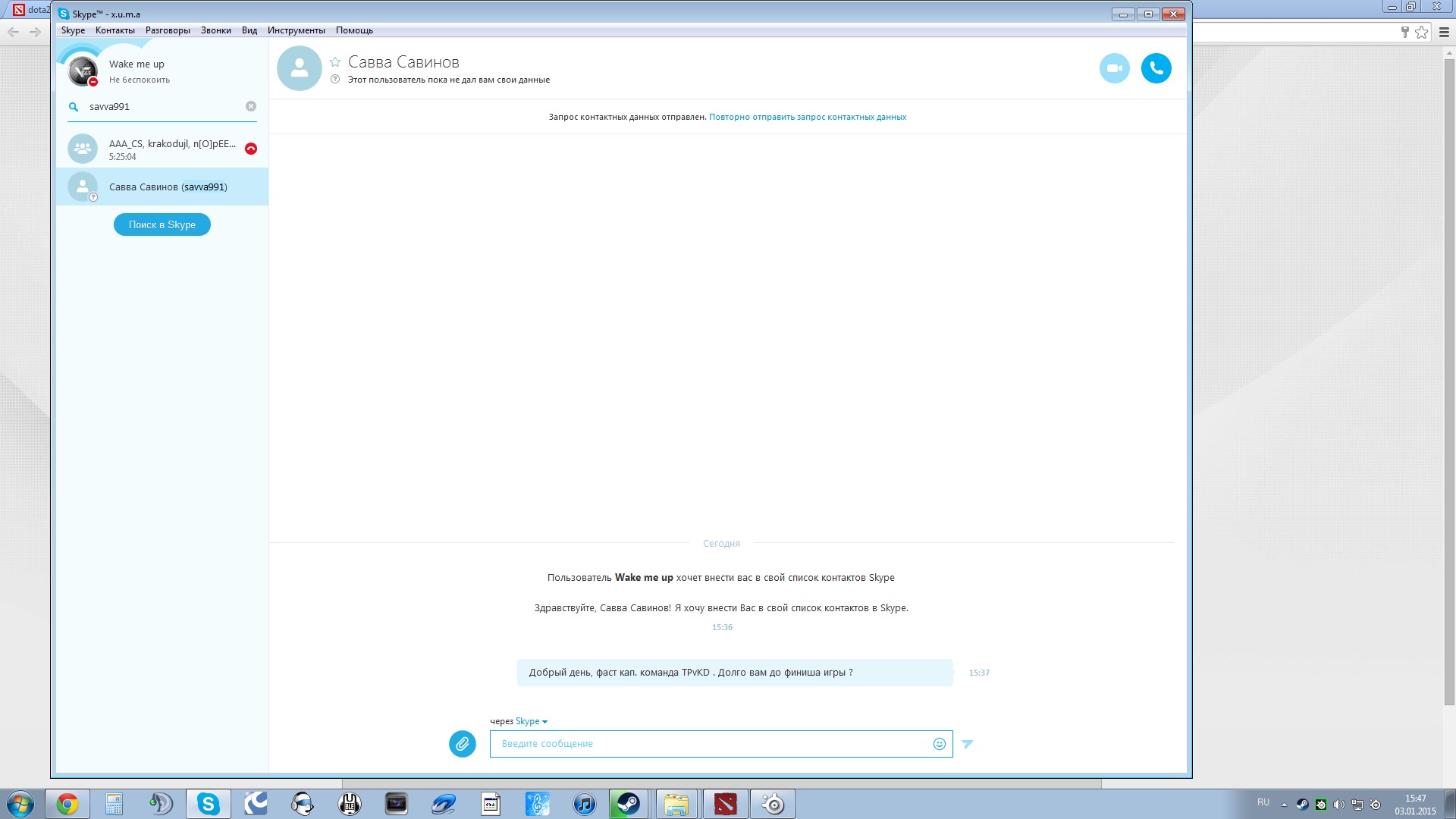Click the send message arrow icon
Image resolution: width=1456 pixels, height=819 pixels.
coord(968,744)
